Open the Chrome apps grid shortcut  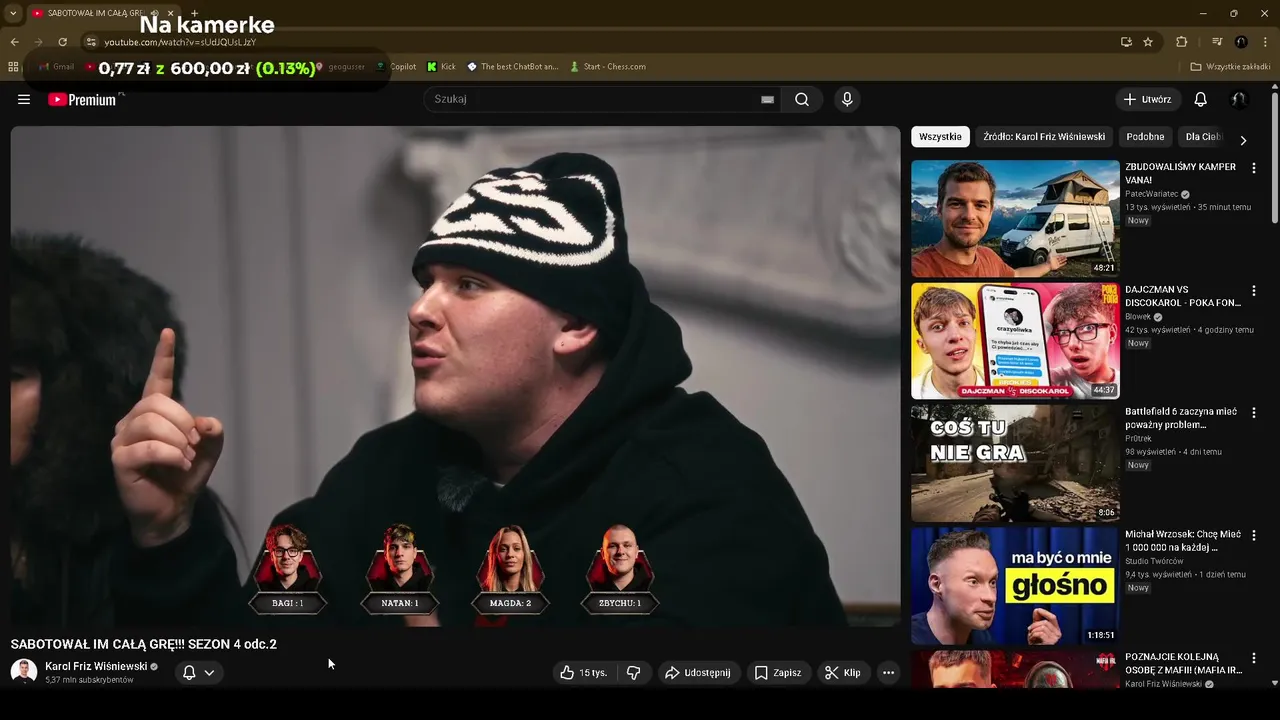point(13,67)
